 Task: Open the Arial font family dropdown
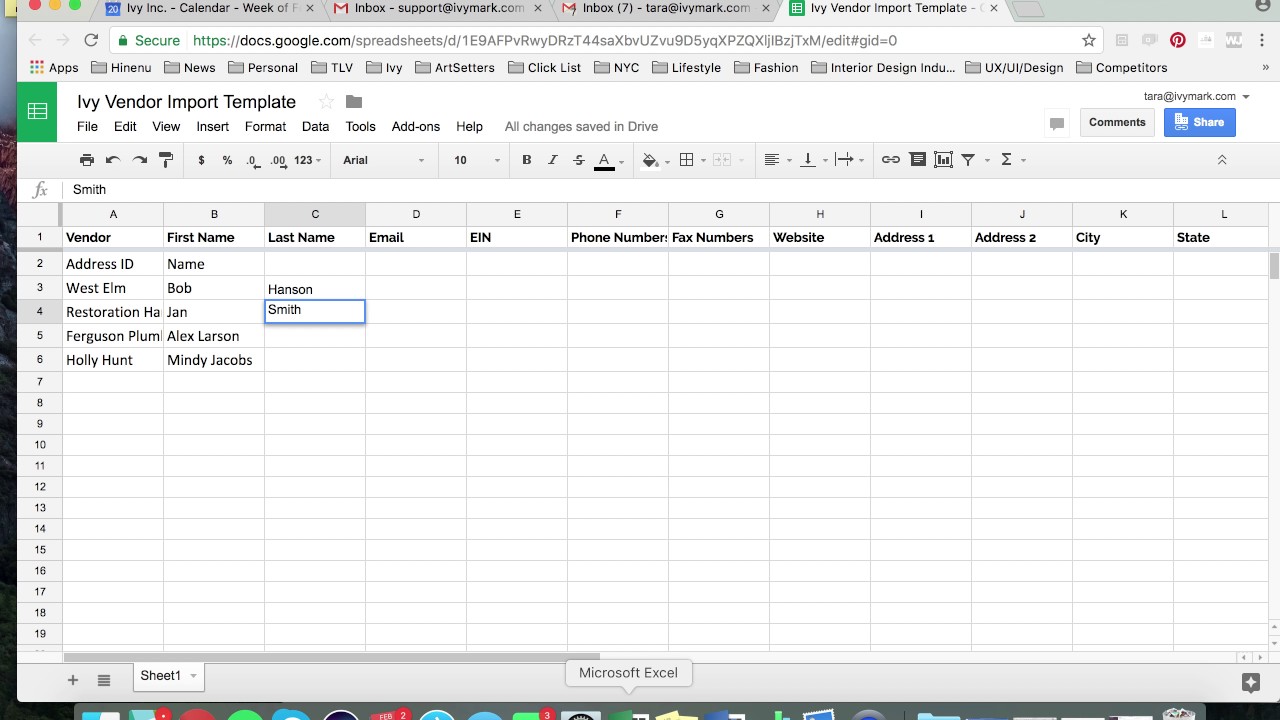tap(384, 160)
